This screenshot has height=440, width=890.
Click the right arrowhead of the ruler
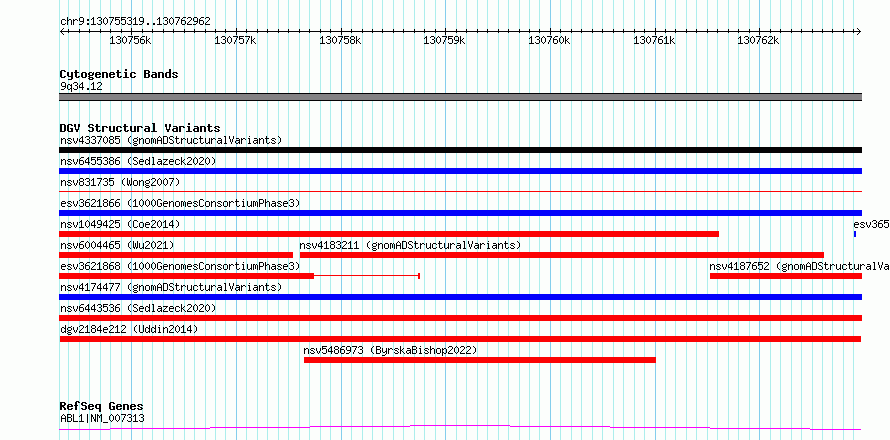coord(859,31)
